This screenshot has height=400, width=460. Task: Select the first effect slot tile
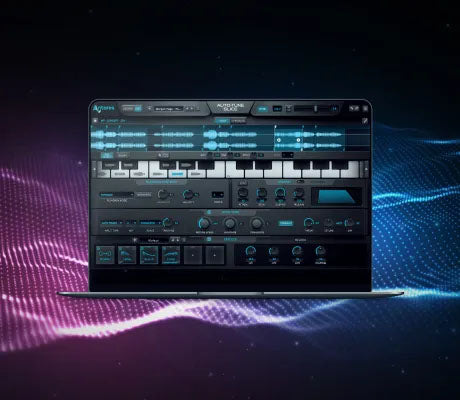pos(105,255)
